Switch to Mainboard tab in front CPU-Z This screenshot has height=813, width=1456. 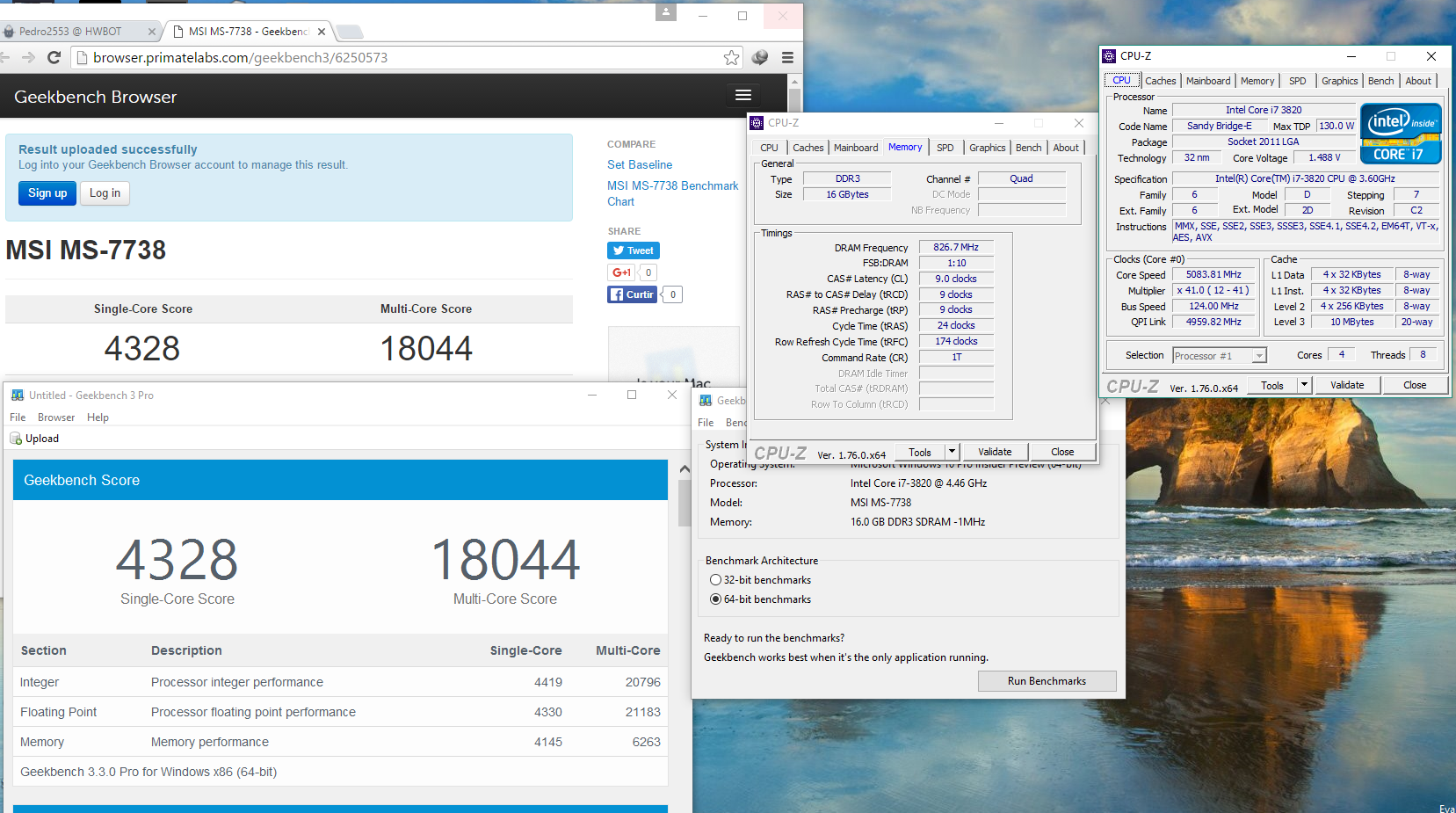1208,81
